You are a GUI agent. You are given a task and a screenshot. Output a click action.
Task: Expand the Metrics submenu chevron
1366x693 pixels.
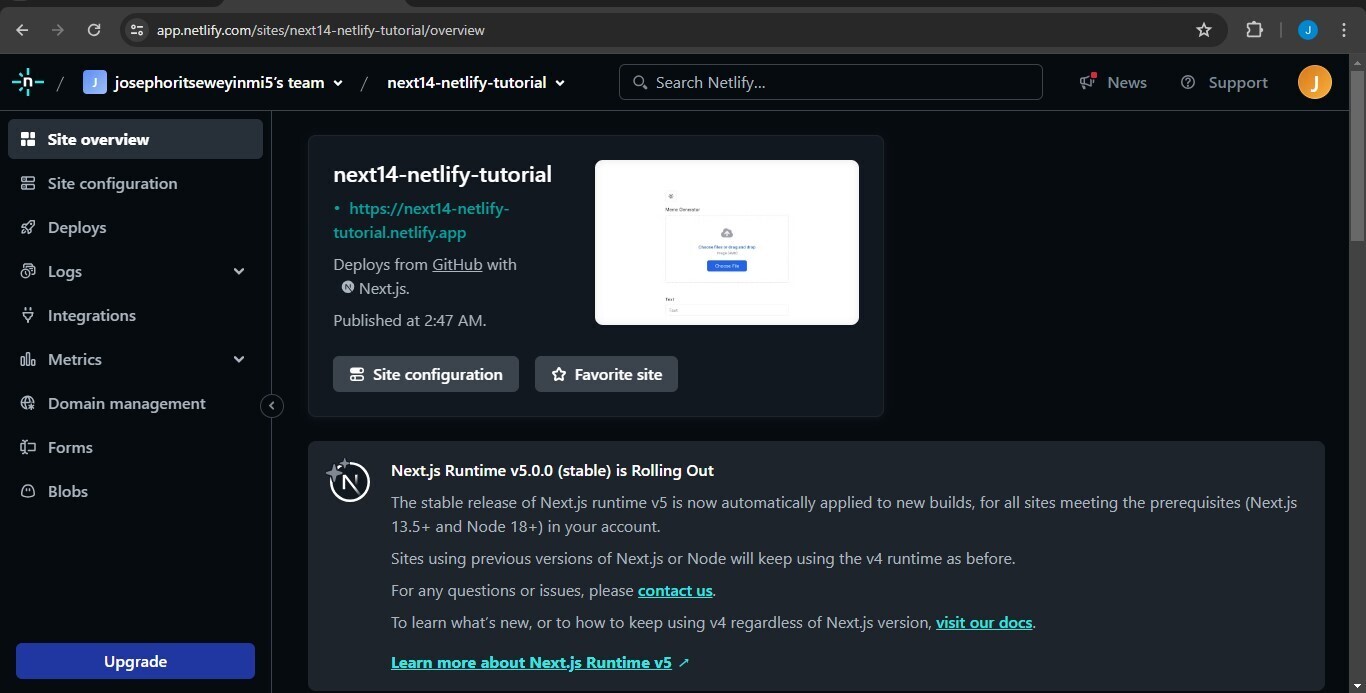coord(239,359)
